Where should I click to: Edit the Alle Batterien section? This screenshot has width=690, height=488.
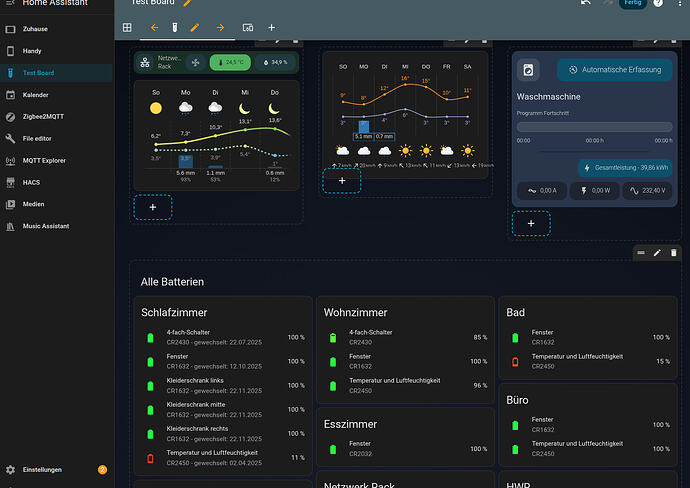point(657,253)
